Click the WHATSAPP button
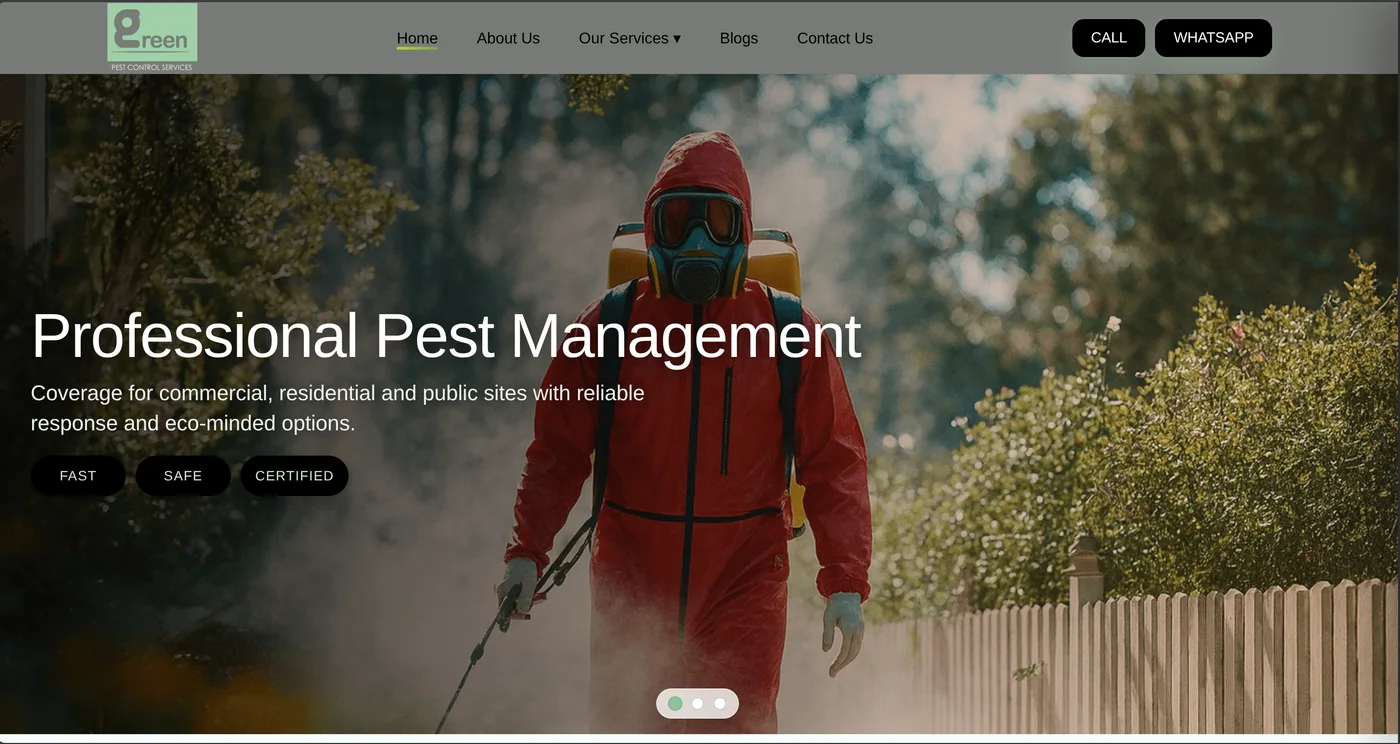 [1213, 38]
